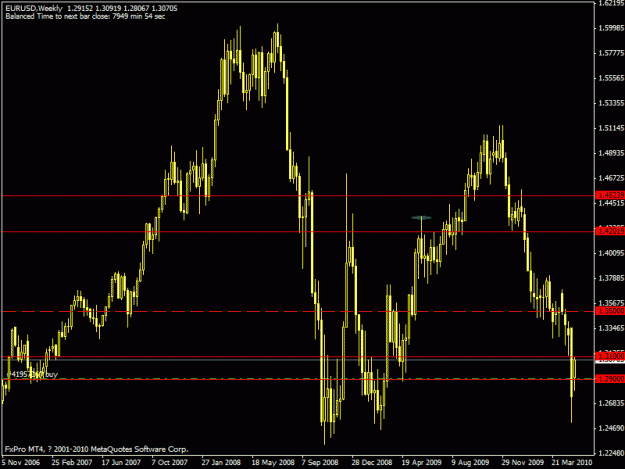
Task: Click the red 1.29000 price label
Action: 610,379
